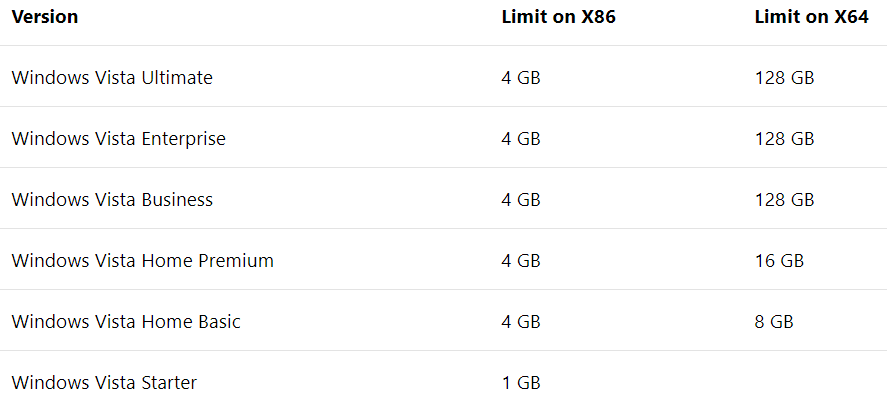Click the 128 GB value for Vista Enterprise
Screen dimensions: 887x411
[785, 139]
